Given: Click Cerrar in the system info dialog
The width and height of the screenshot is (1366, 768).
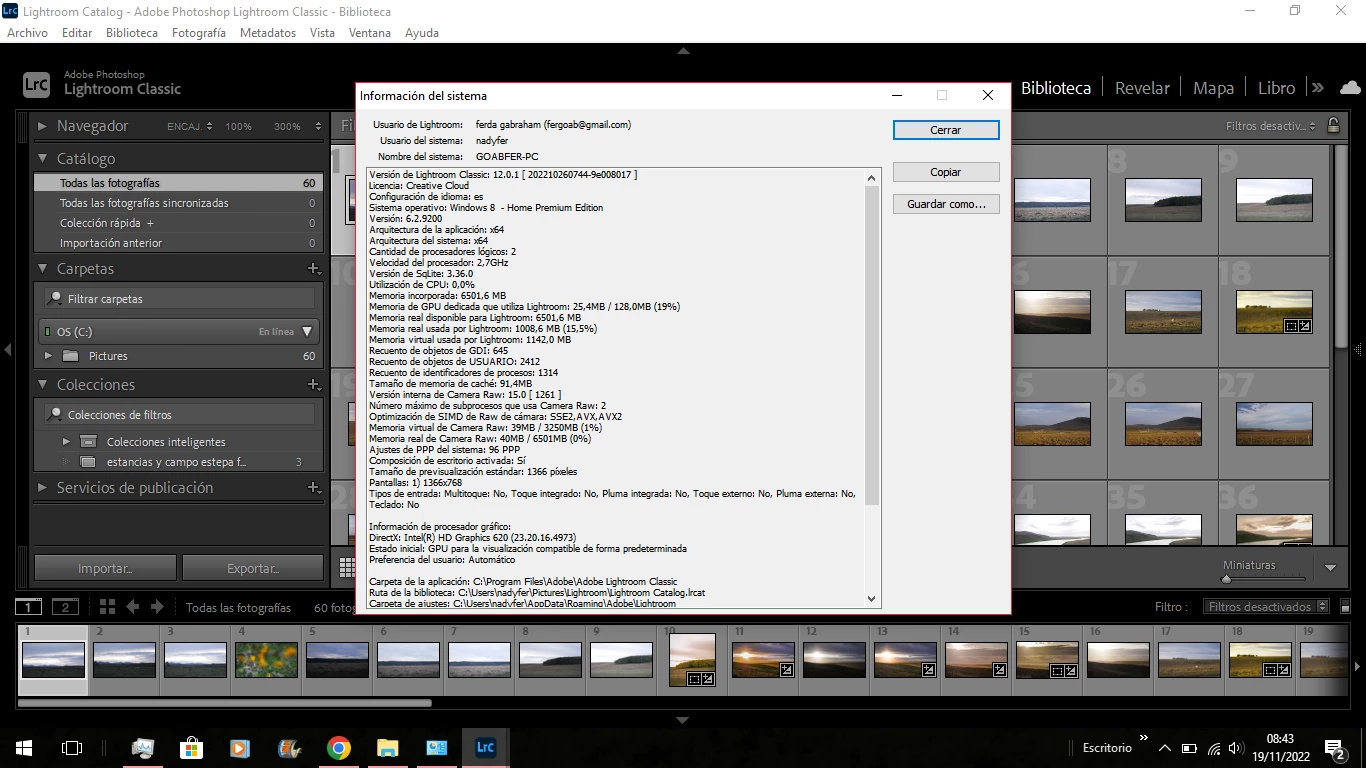Looking at the screenshot, I should pyautogui.click(x=946, y=130).
